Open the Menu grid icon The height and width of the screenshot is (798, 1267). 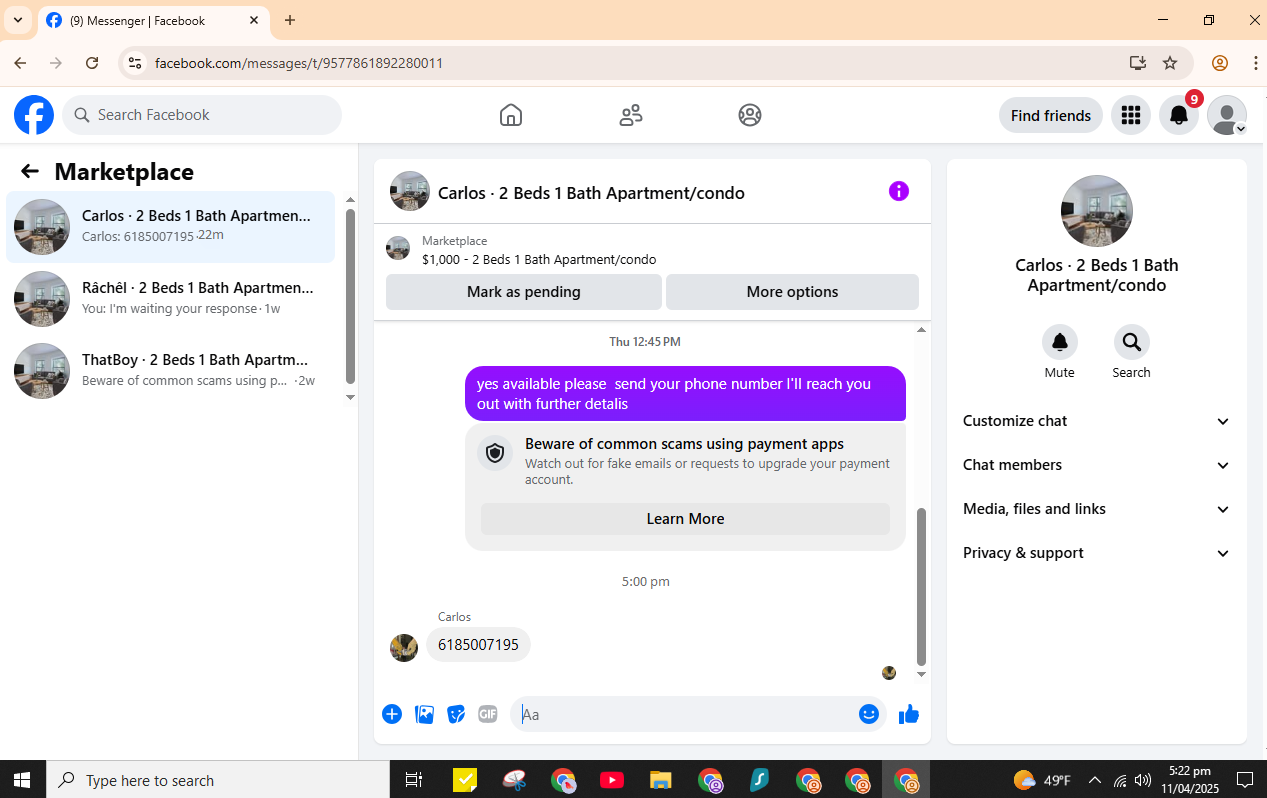coord(1131,115)
